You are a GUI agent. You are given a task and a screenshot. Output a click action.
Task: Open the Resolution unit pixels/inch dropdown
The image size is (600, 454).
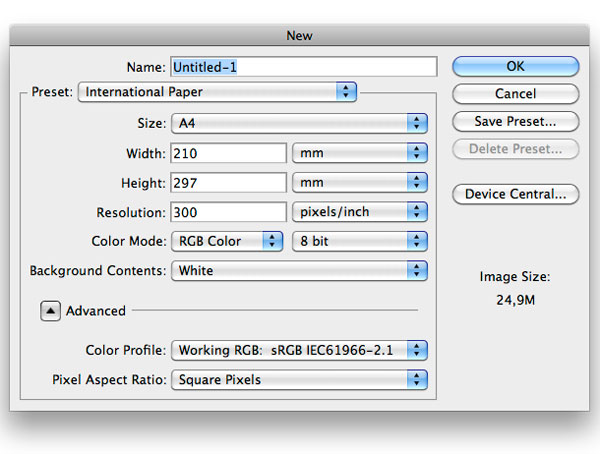click(x=360, y=212)
